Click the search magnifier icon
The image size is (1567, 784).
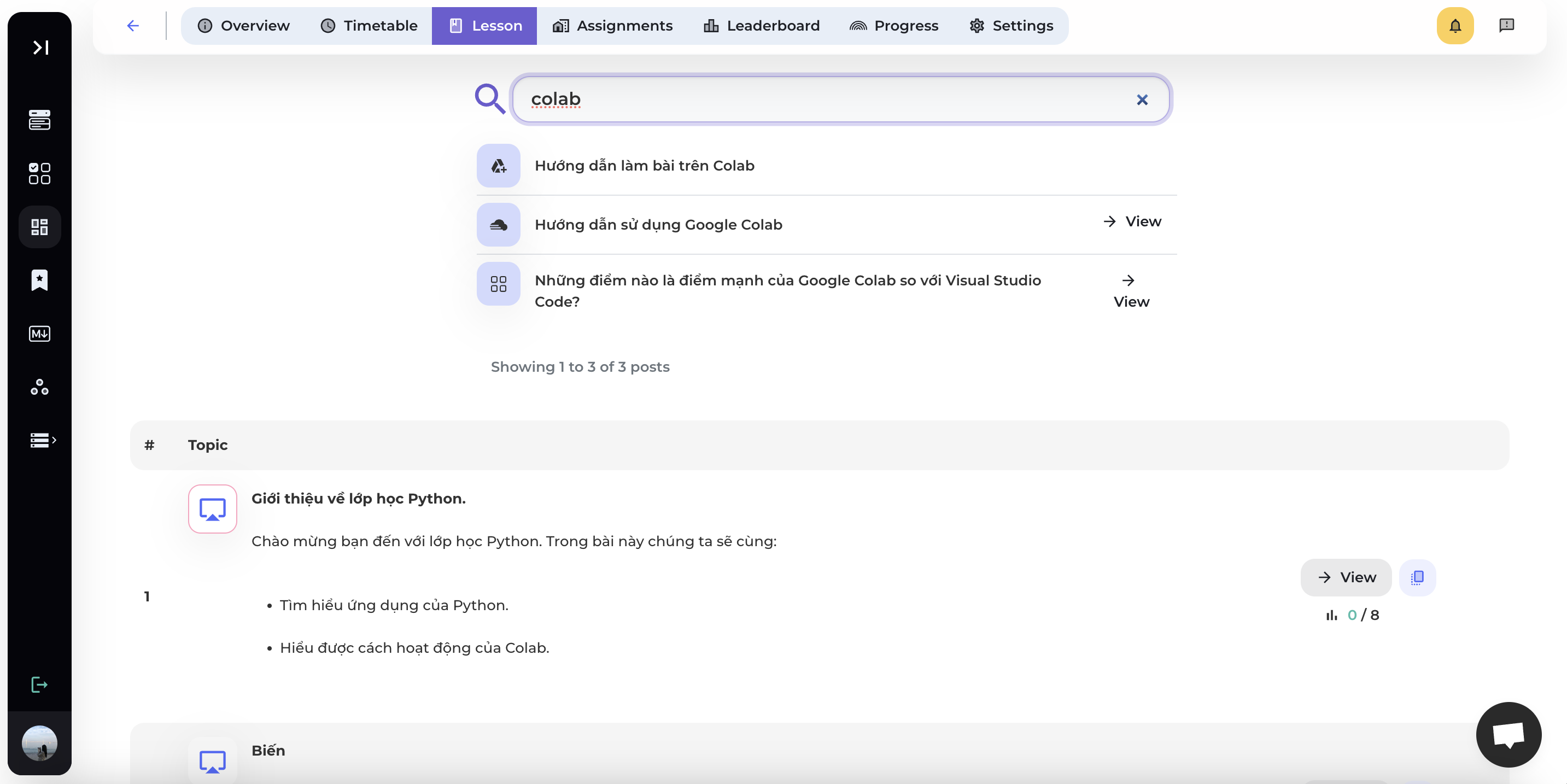point(490,99)
